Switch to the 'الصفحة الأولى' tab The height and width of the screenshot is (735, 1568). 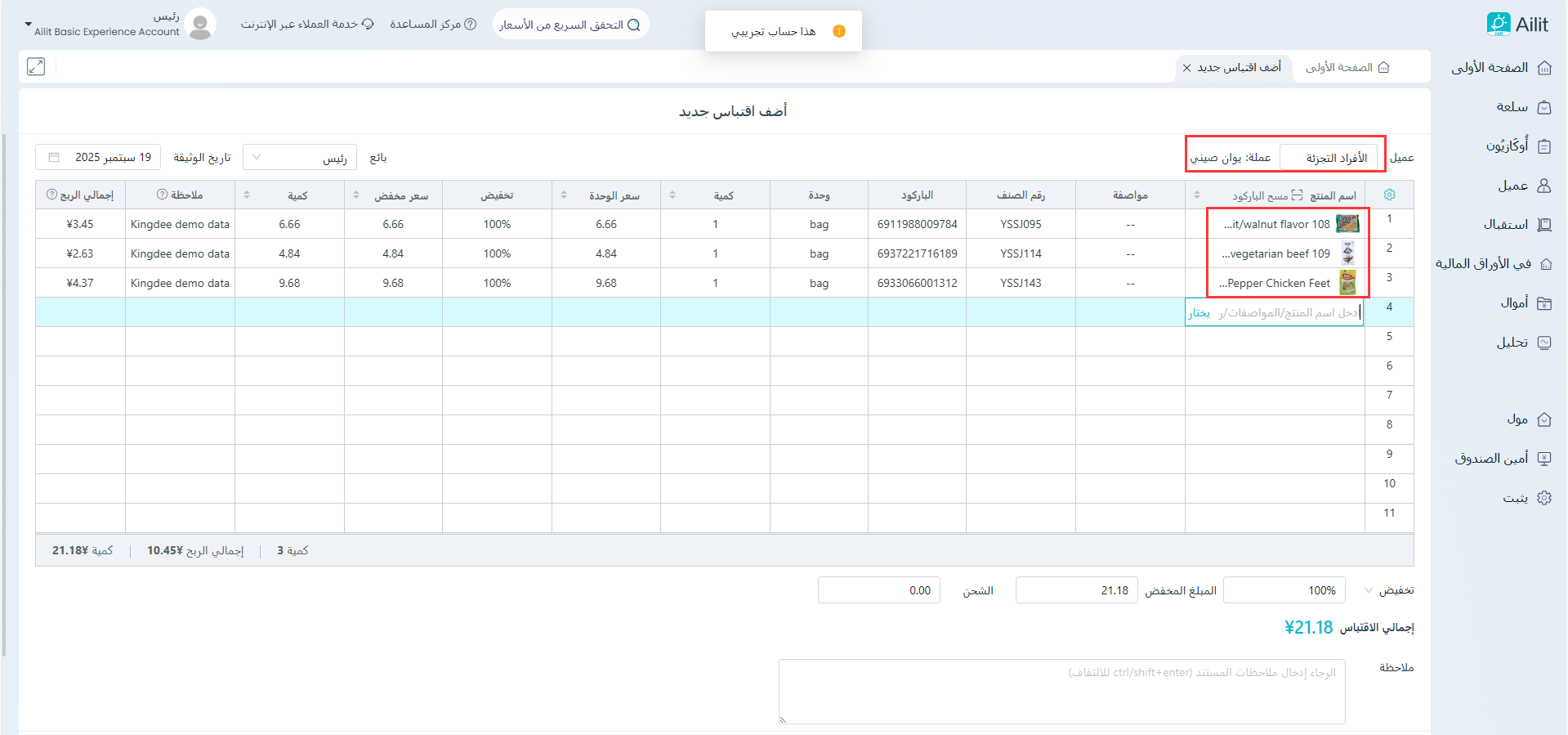click(x=1347, y=68)
